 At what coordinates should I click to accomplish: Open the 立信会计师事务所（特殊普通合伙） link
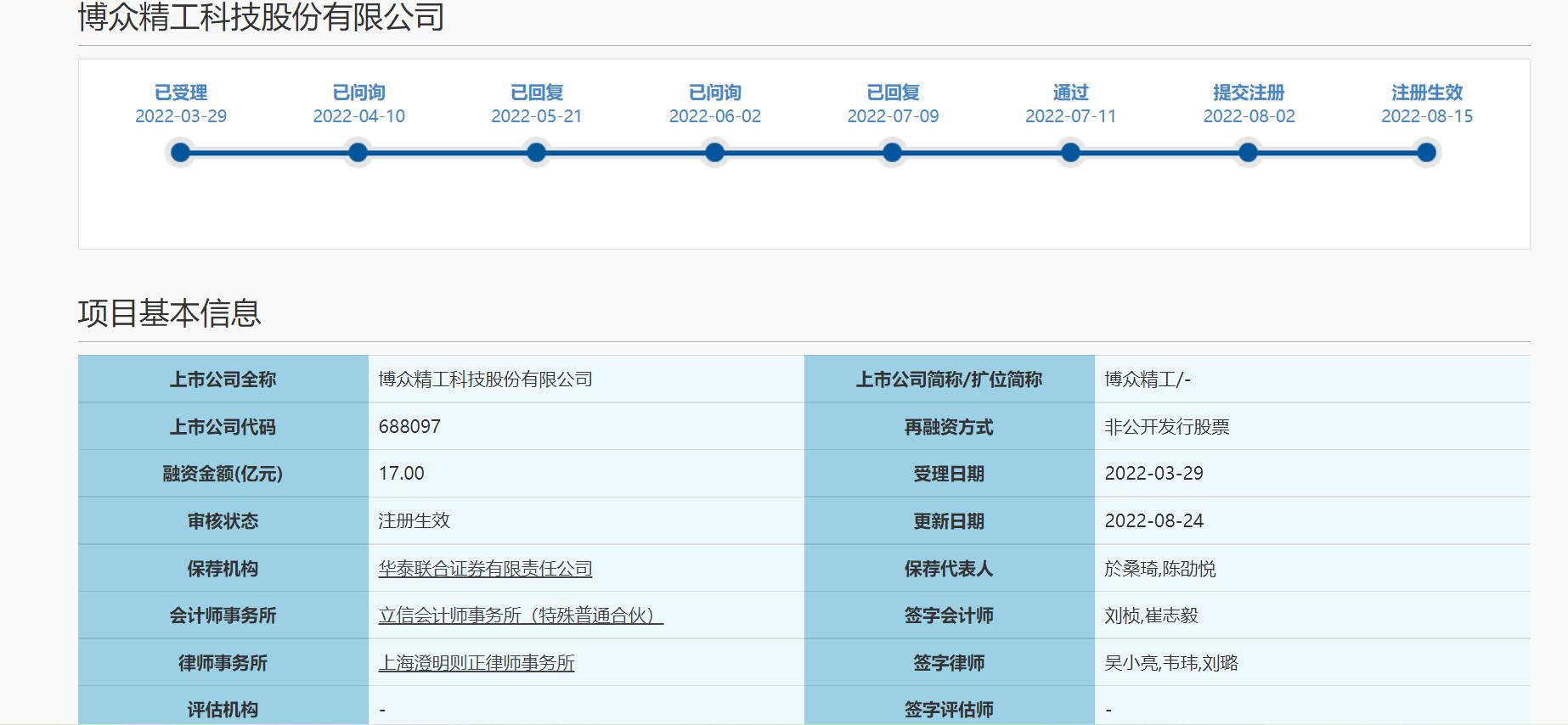click(521, 615)
